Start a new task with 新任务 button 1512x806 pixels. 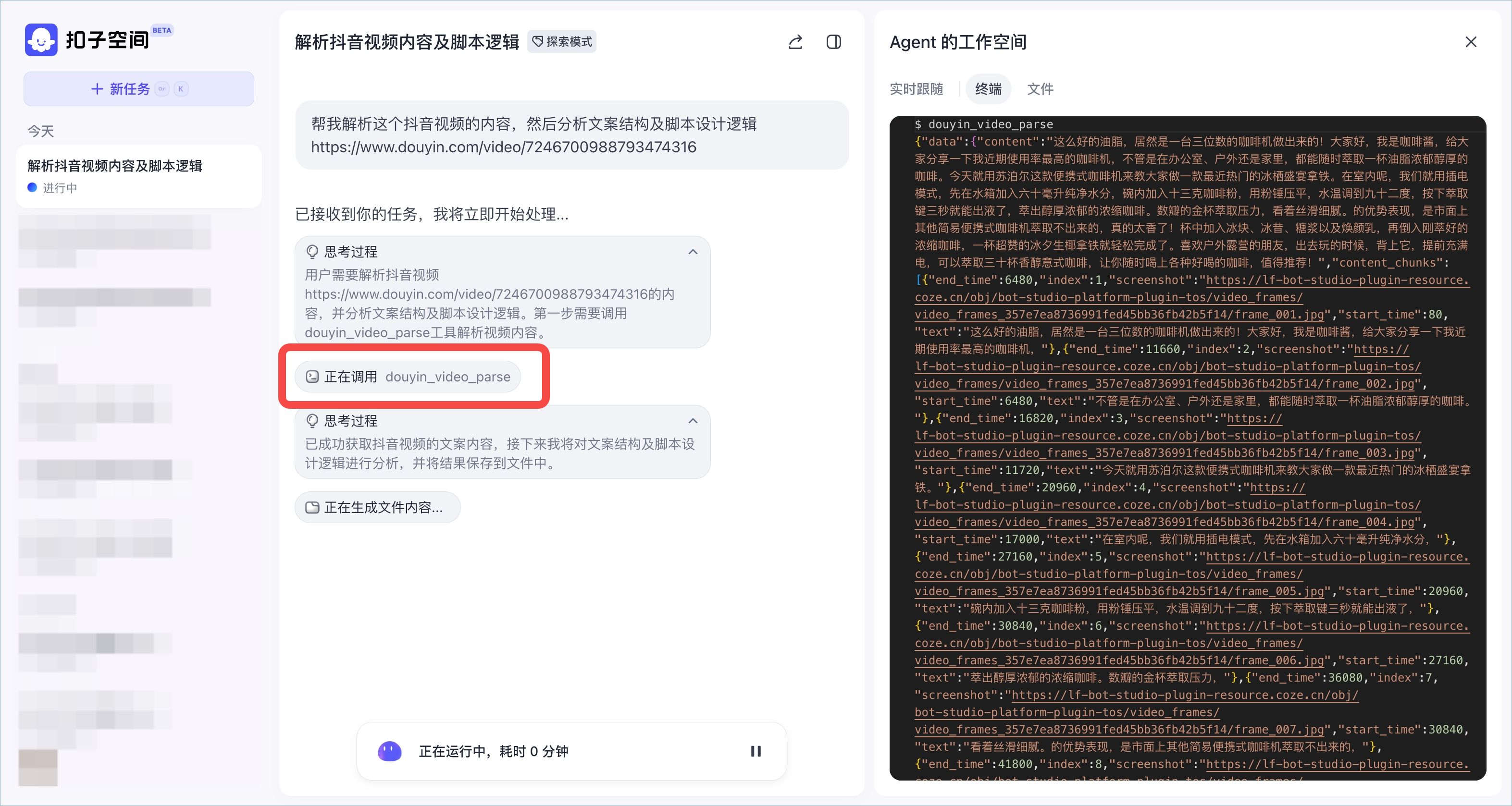coord(138,88)
